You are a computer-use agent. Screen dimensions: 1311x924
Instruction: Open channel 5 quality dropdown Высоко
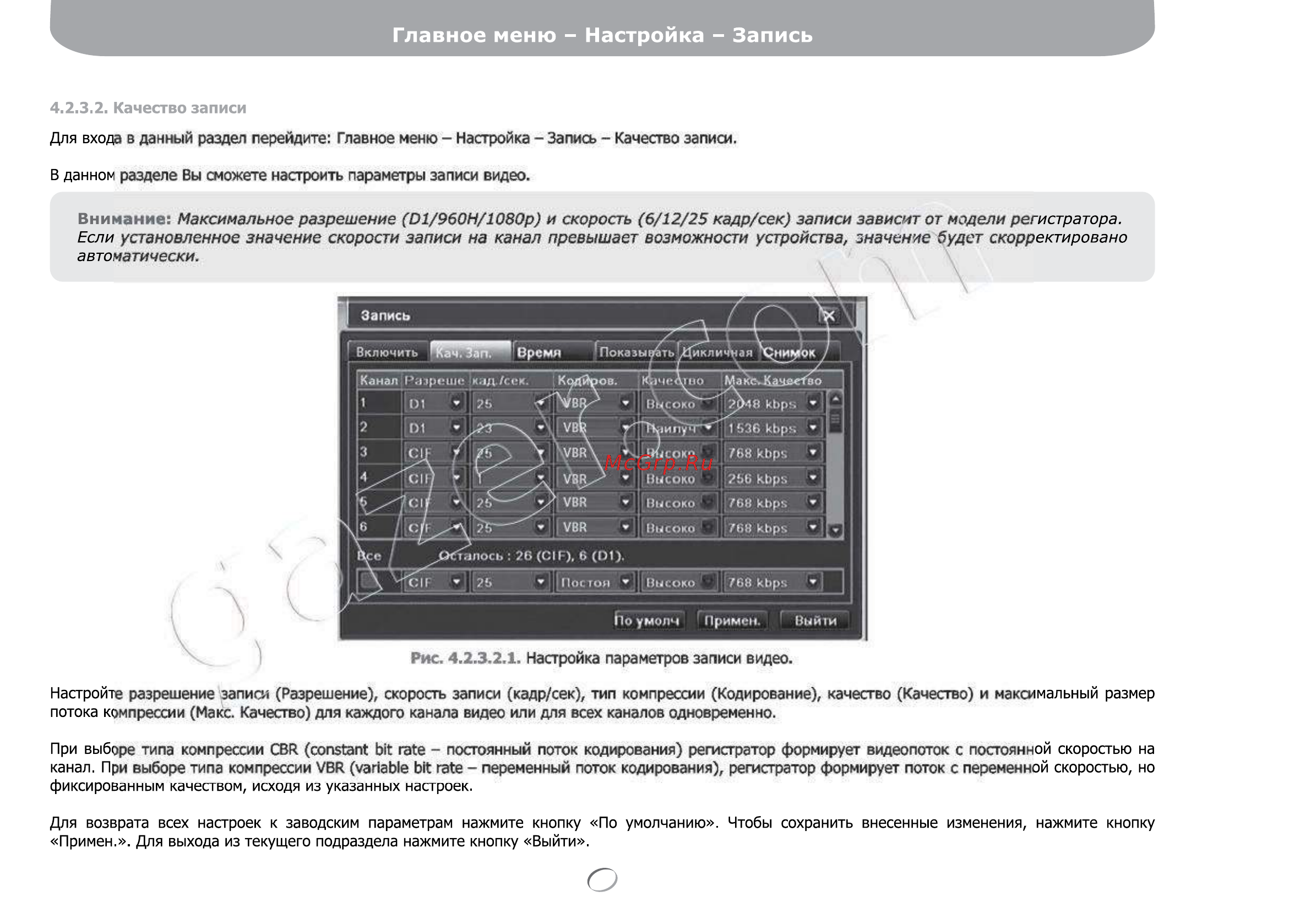(679, 503)
